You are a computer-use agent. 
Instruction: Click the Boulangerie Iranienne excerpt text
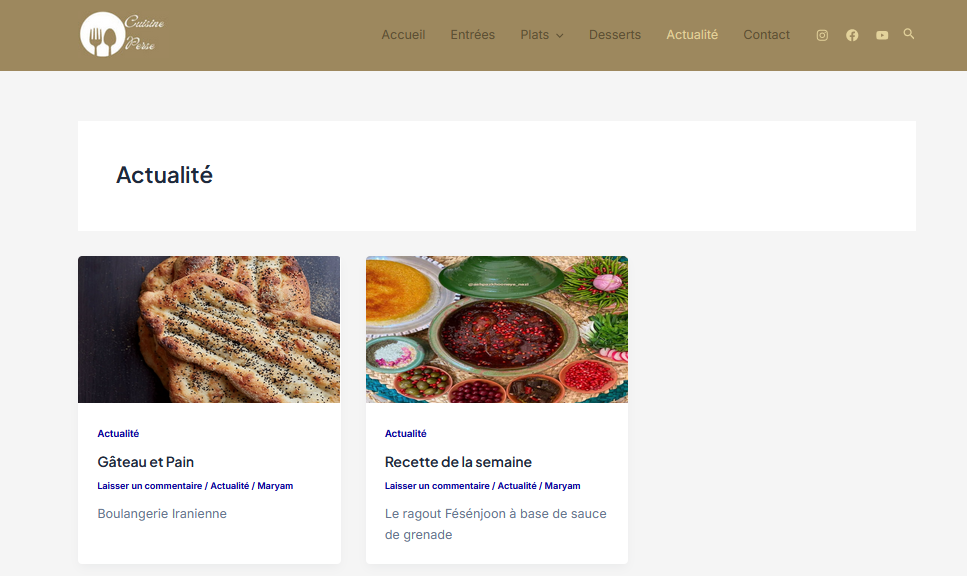162,514
